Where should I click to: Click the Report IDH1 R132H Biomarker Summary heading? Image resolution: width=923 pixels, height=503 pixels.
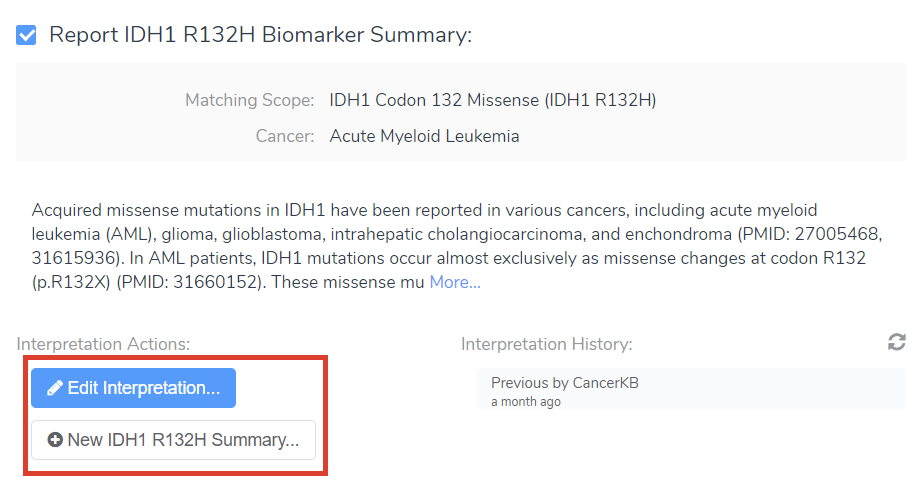point(260,35)
